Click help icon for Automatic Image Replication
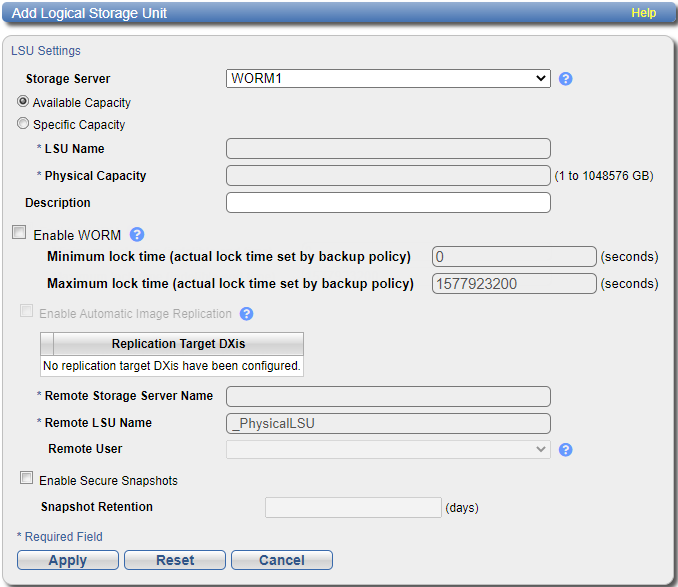Image resolution: width=678 pixels, height=587 pixels. [246, 314]
